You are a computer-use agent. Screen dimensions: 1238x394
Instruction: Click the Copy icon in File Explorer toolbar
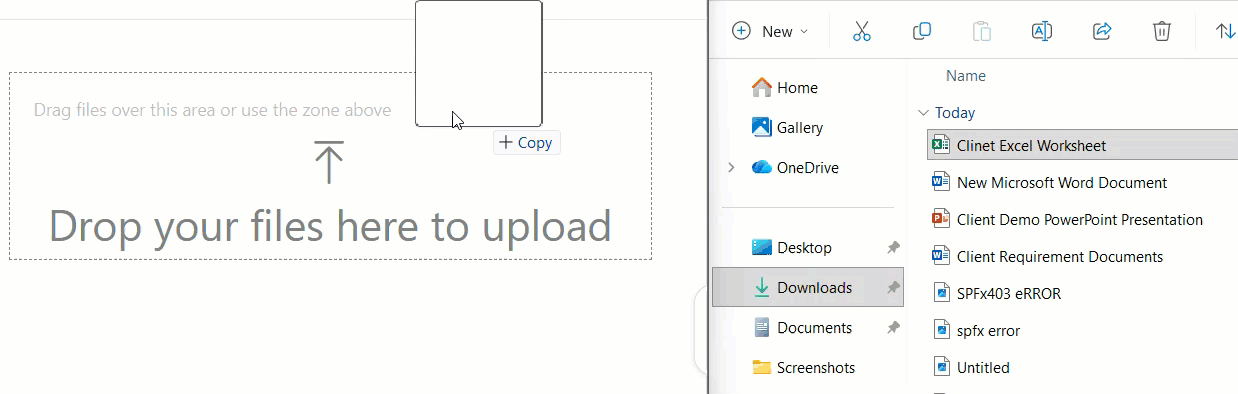click(x=922, y=31)
